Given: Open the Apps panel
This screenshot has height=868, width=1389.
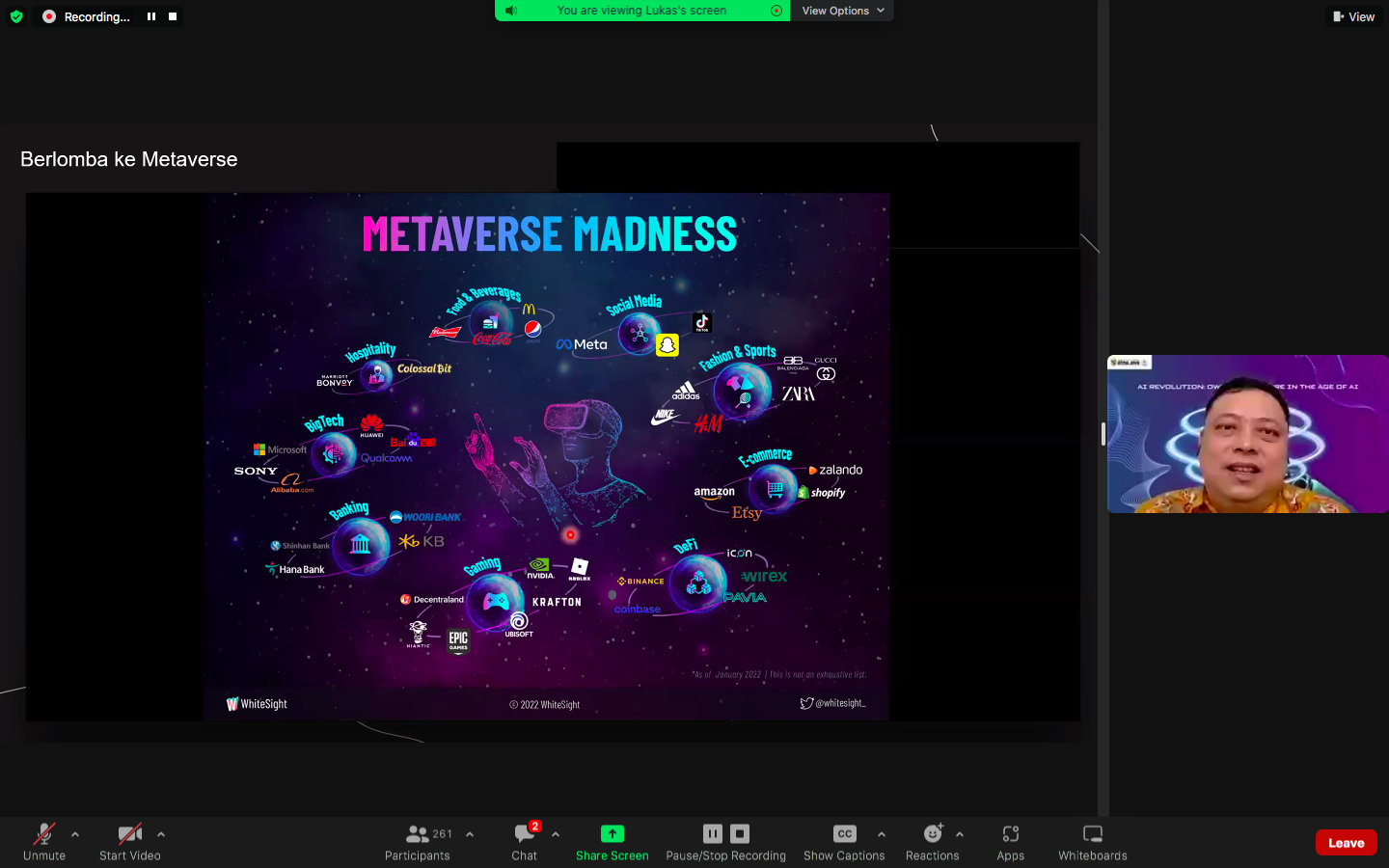Looking at the screenshot, I should click(1010, 841).
